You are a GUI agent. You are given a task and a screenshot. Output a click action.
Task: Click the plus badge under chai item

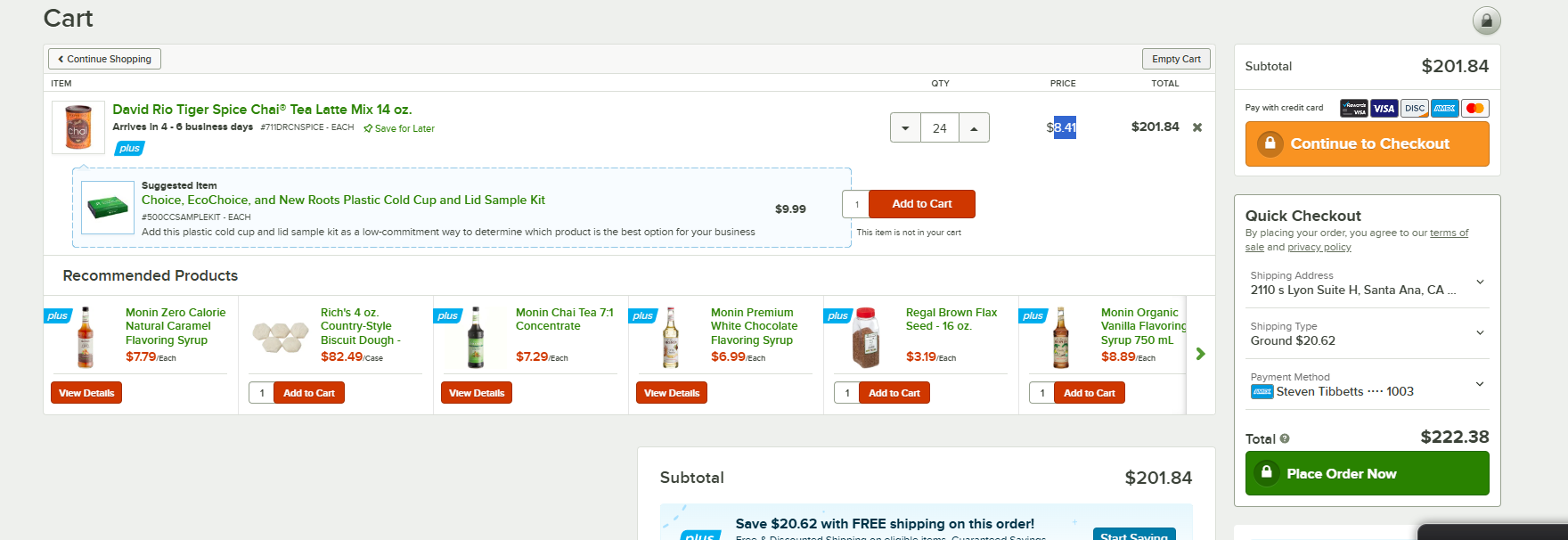[x=129, y=148]
